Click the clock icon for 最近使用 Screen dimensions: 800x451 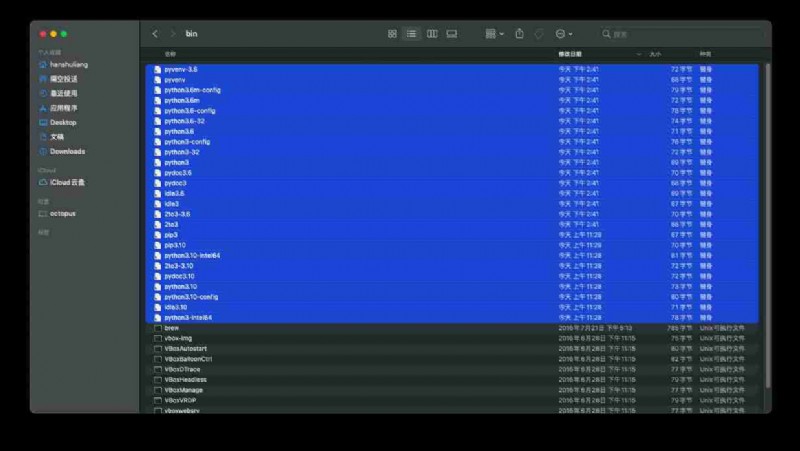pos(43,93)
